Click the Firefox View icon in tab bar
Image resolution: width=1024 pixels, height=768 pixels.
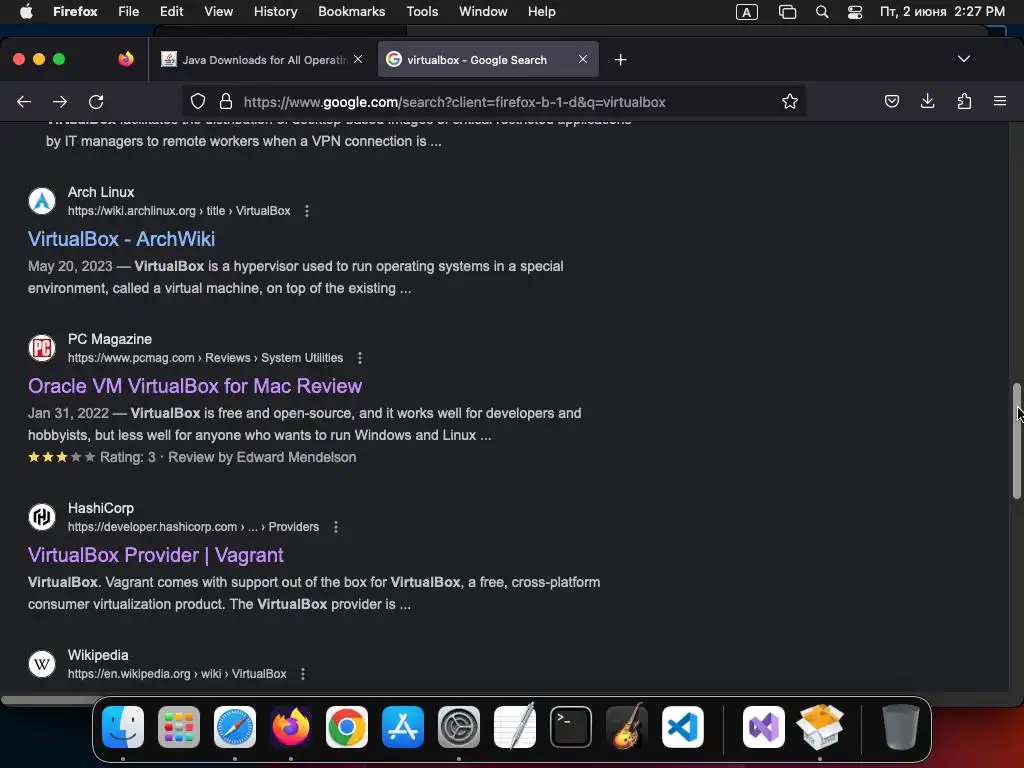(x=126, y=59)
